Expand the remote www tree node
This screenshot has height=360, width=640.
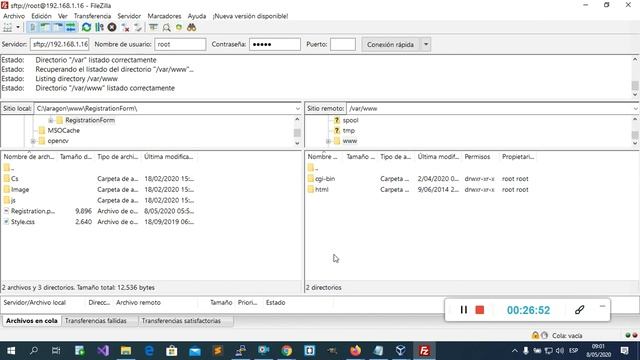(x=329, y=141)
